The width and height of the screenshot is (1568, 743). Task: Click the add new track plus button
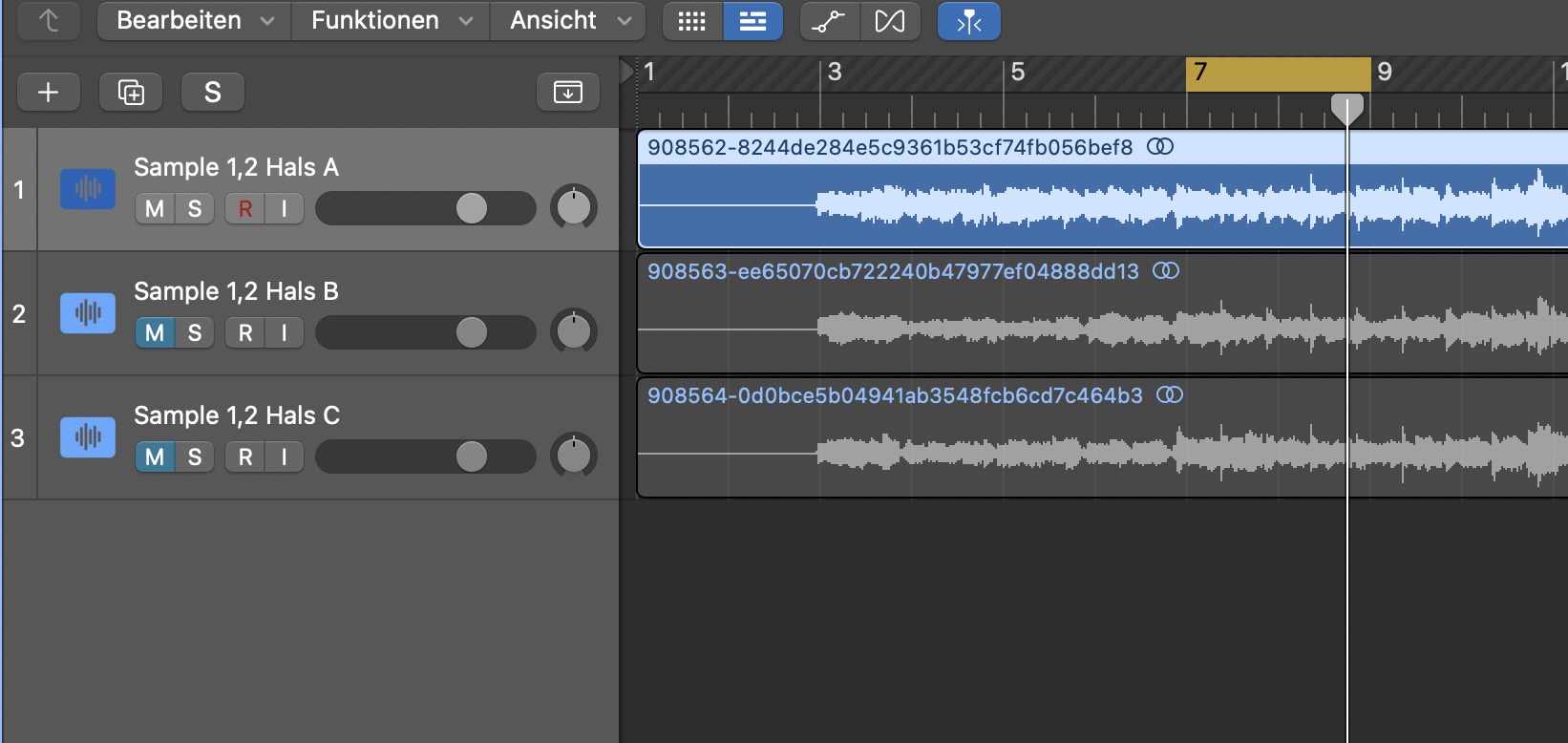pos(48,92)
